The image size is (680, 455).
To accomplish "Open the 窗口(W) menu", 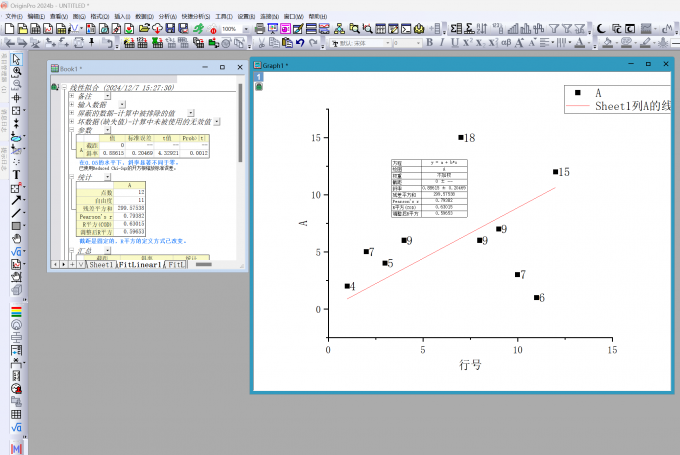I will 294,16.
